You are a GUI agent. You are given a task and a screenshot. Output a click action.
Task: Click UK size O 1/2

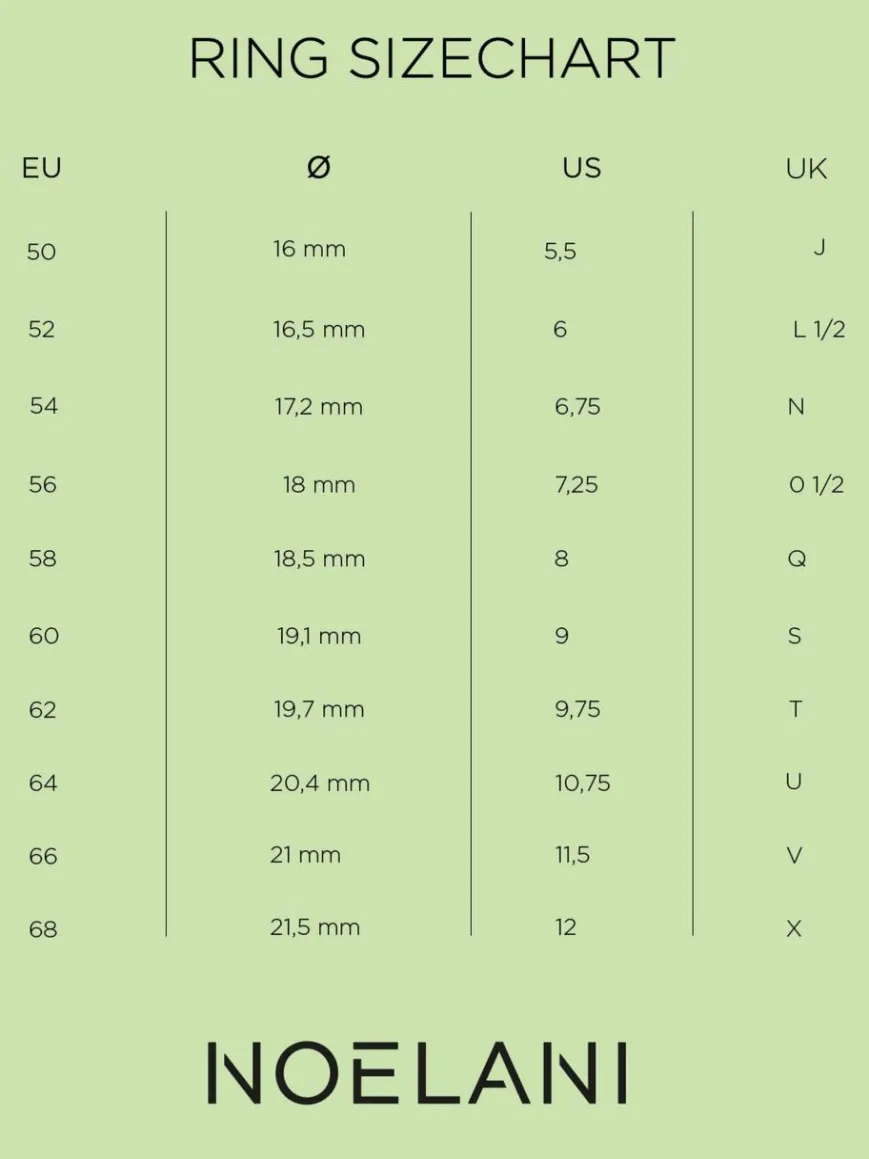(x=816, y=485)
